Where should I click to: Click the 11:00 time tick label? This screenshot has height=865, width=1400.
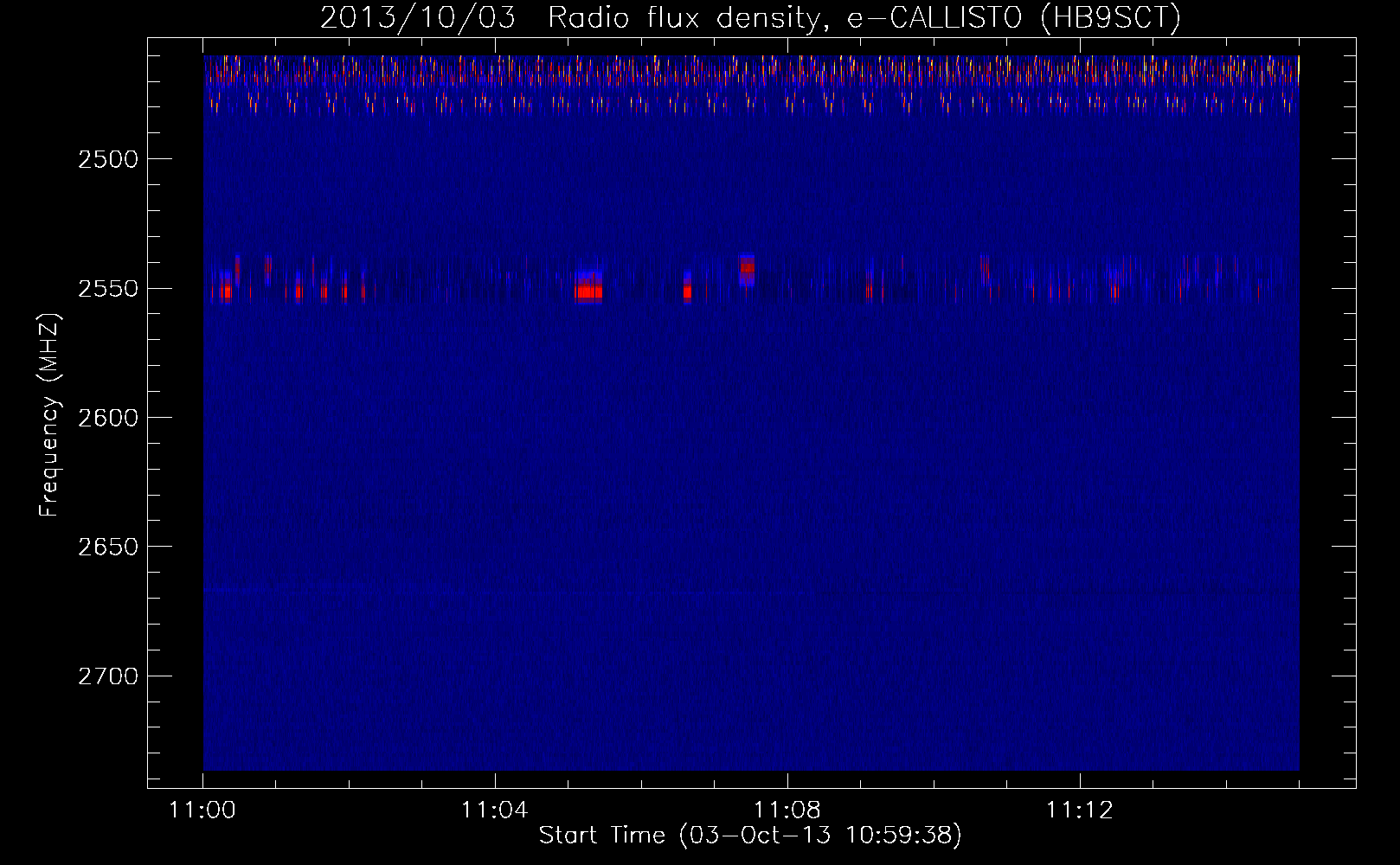202,811
